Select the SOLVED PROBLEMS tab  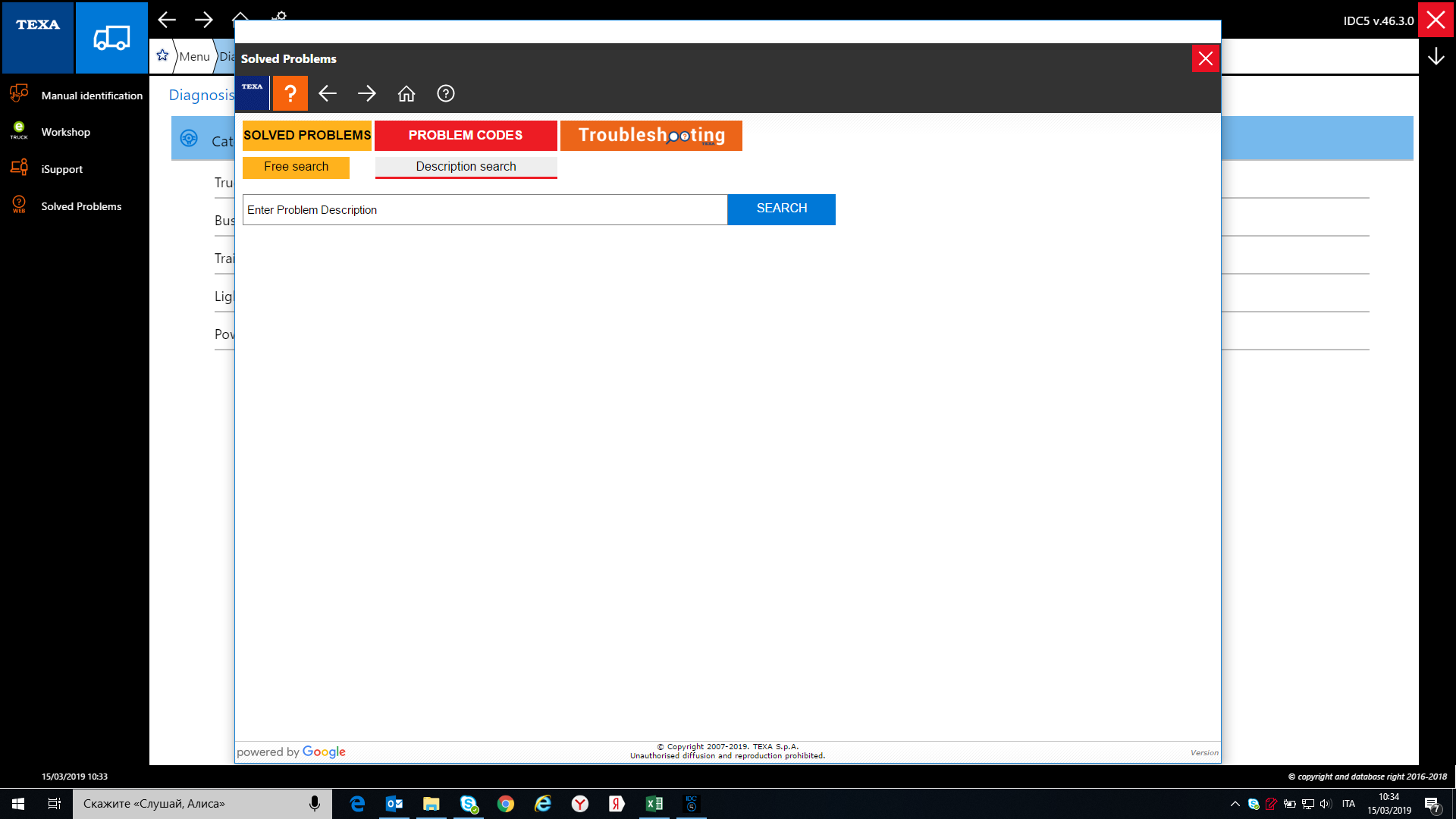click(306, 135)
